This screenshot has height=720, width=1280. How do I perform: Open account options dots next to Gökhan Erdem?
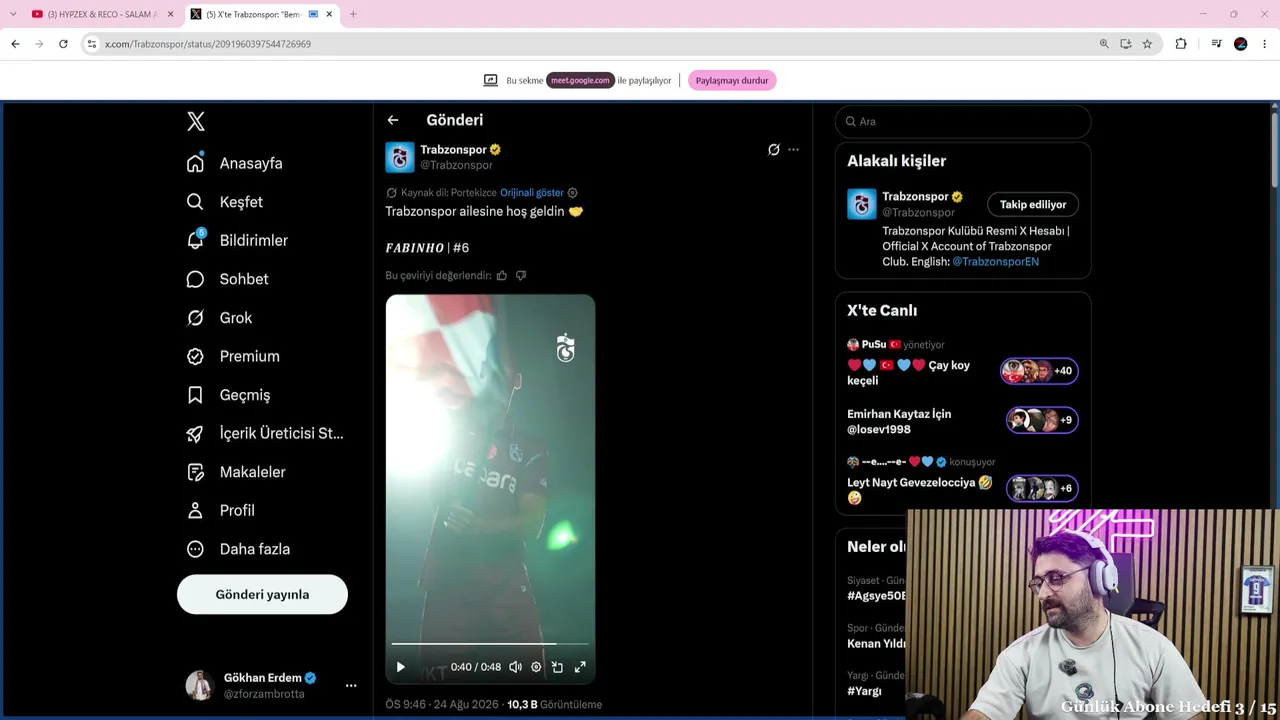pos(351,686)
